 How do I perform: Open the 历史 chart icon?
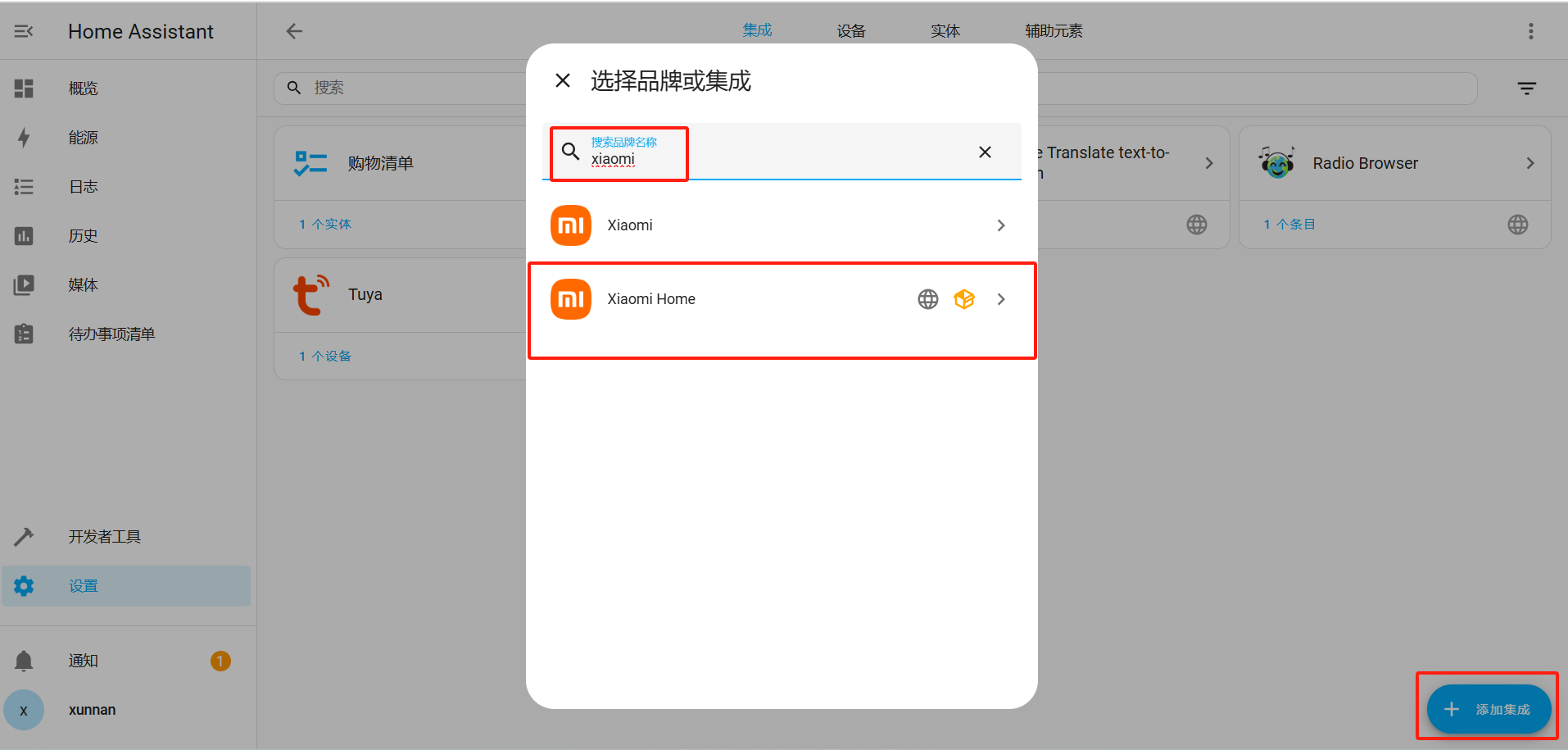(x=24, y=236)
